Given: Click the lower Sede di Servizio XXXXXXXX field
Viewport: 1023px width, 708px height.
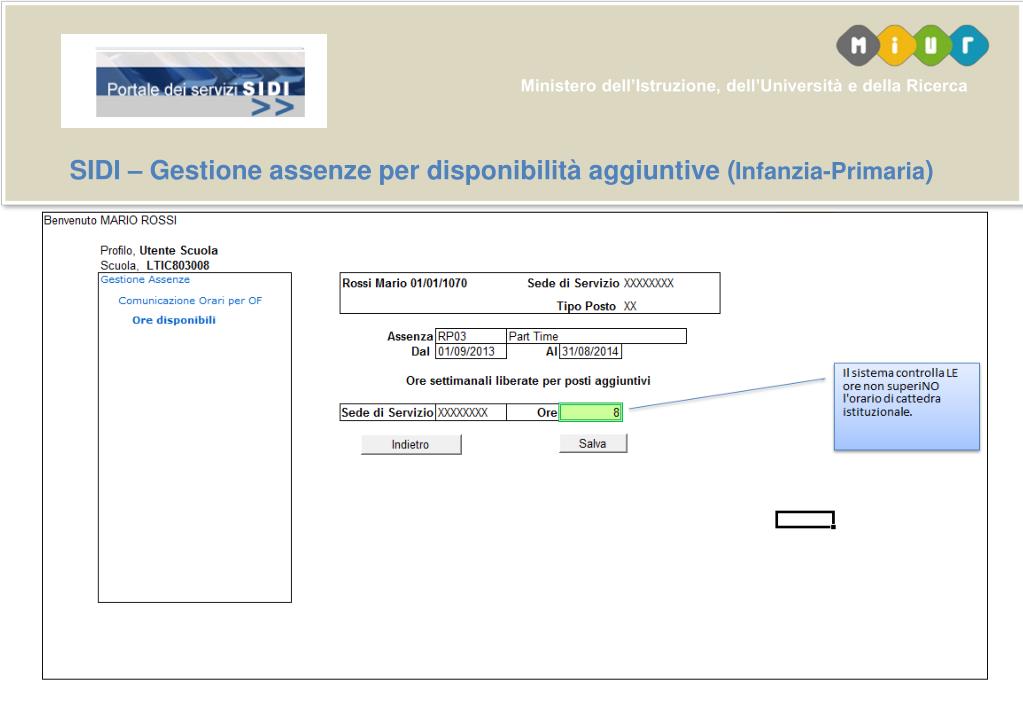Looking at the screenshot, I should (470, 412).
